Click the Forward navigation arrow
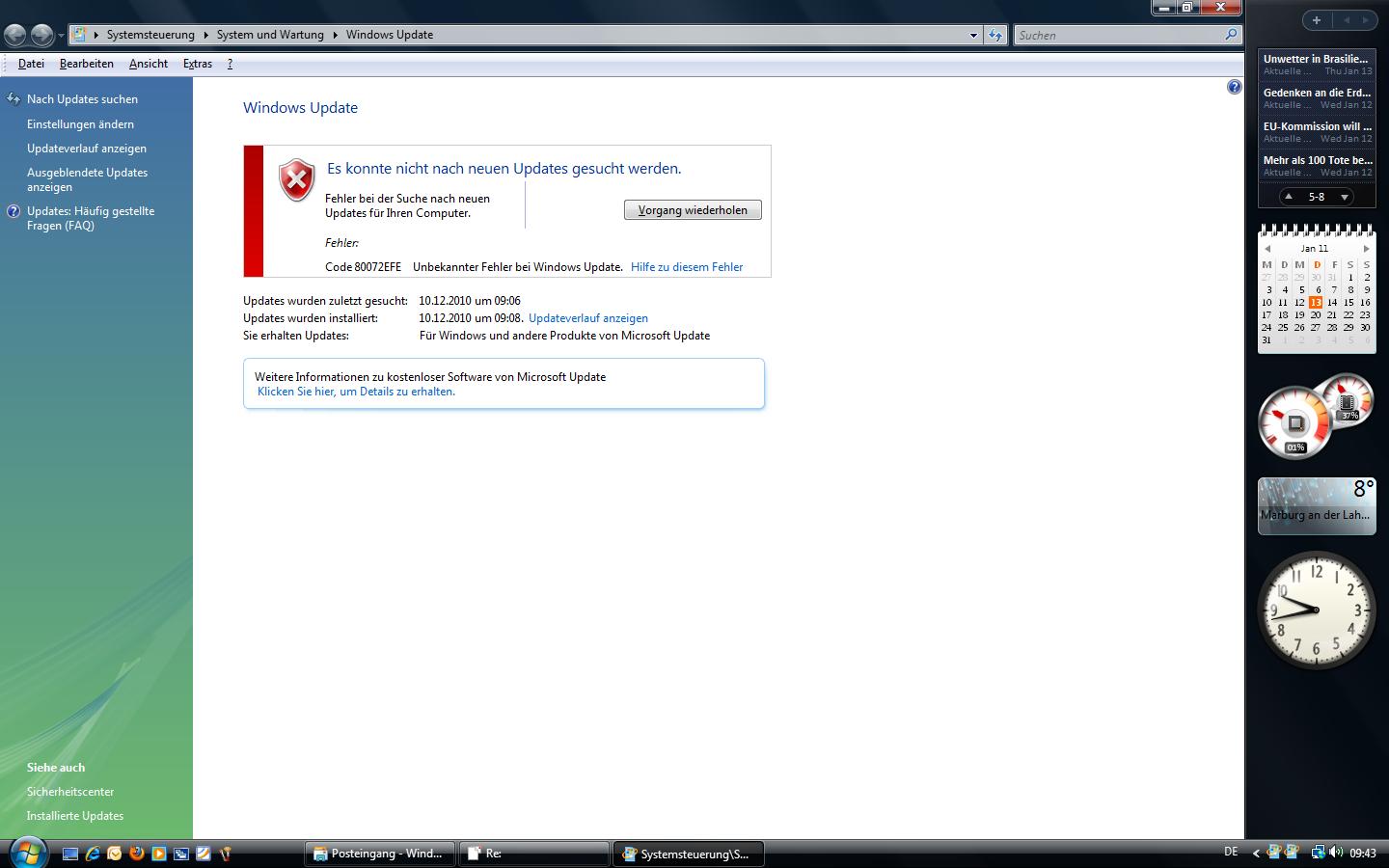 coord(41,36)
